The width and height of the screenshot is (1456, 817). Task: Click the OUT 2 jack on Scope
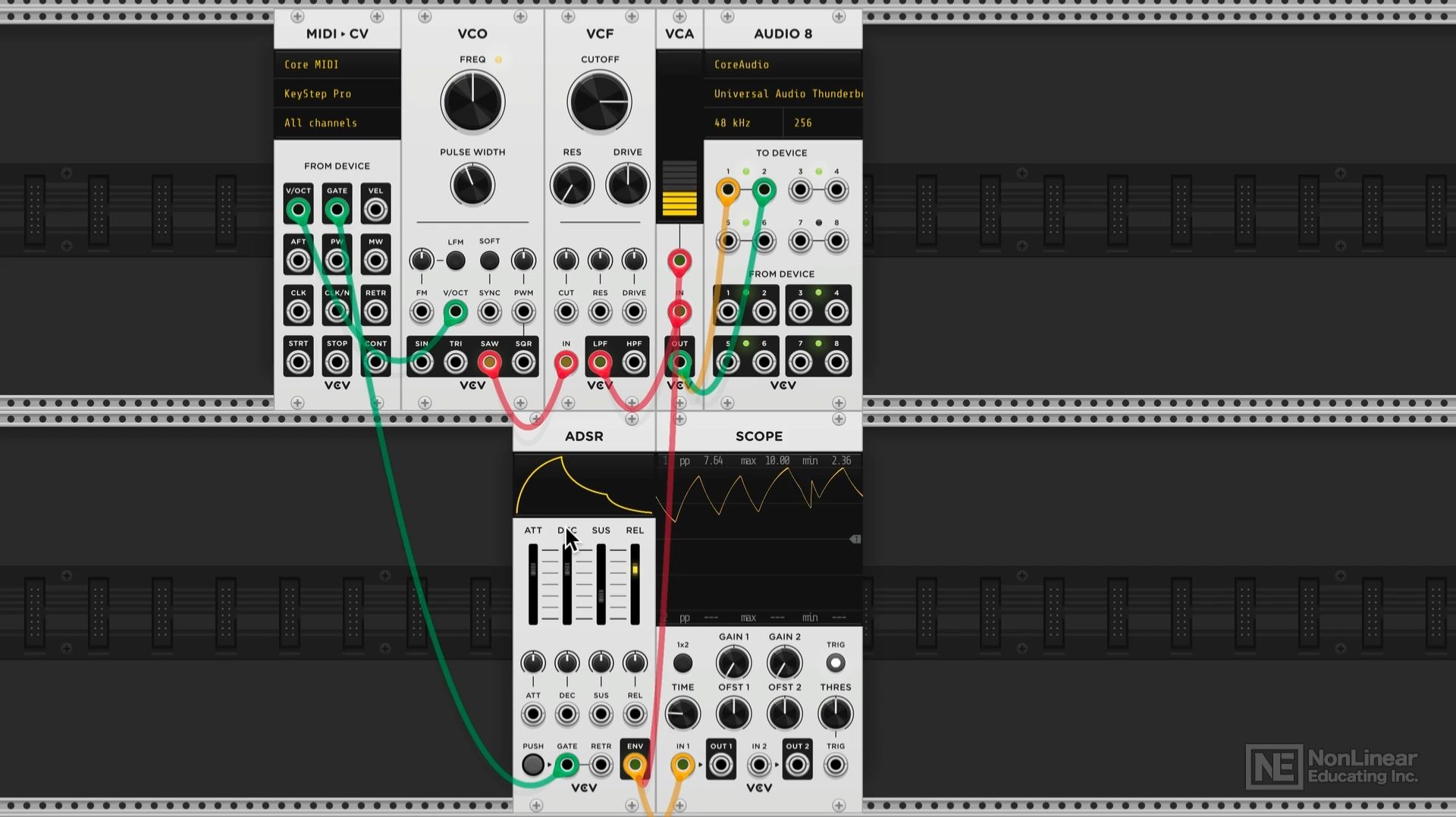point(797,765)
